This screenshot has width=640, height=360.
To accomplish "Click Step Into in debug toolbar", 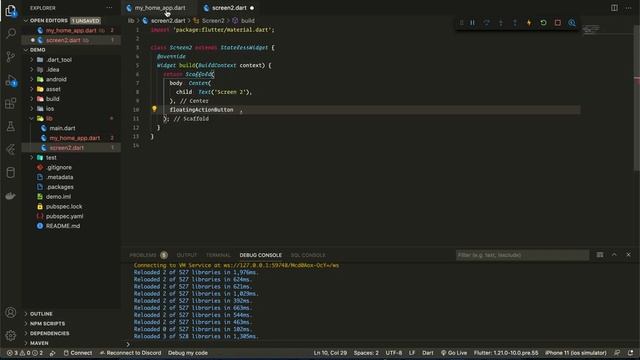I will [x=501, y=23].
